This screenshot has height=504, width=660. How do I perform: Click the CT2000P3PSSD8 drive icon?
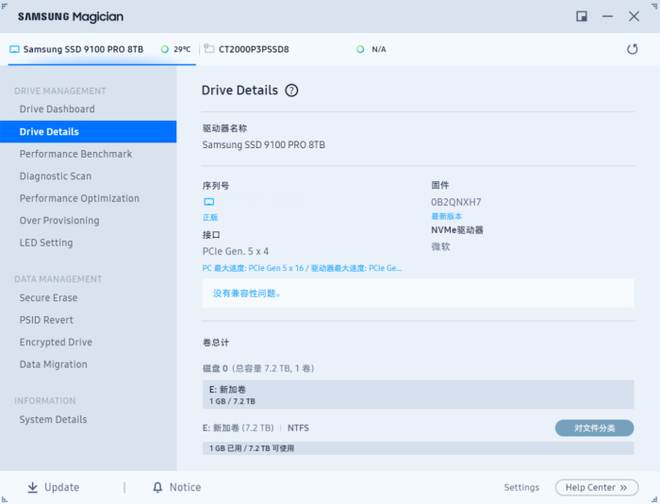coord(209,49)
